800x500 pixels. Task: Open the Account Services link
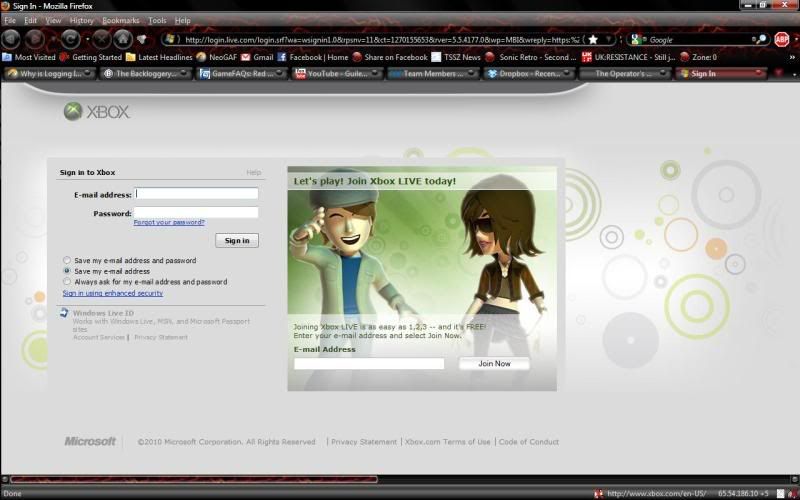[x=98, y=337]
